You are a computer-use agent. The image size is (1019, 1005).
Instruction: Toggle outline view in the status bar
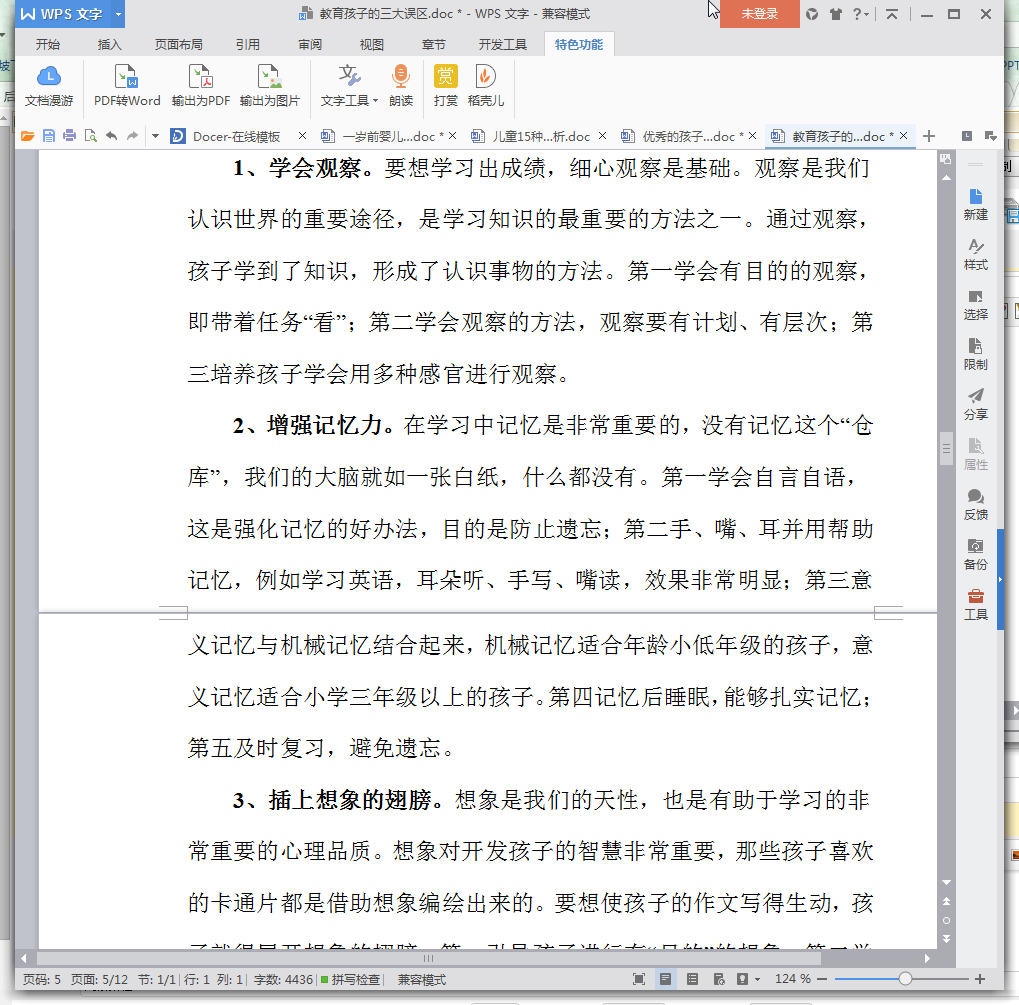pos(692,979)
